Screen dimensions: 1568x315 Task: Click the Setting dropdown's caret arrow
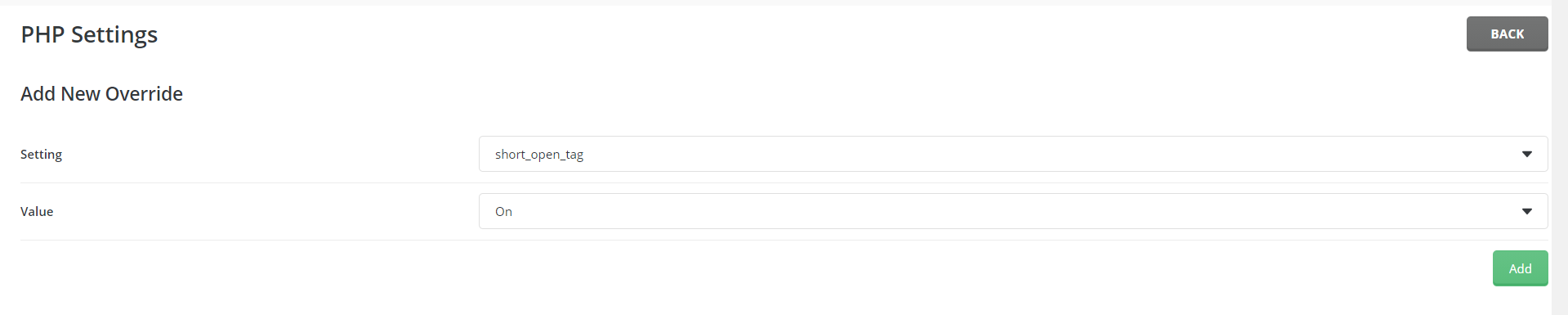(x=1526, y=154)
